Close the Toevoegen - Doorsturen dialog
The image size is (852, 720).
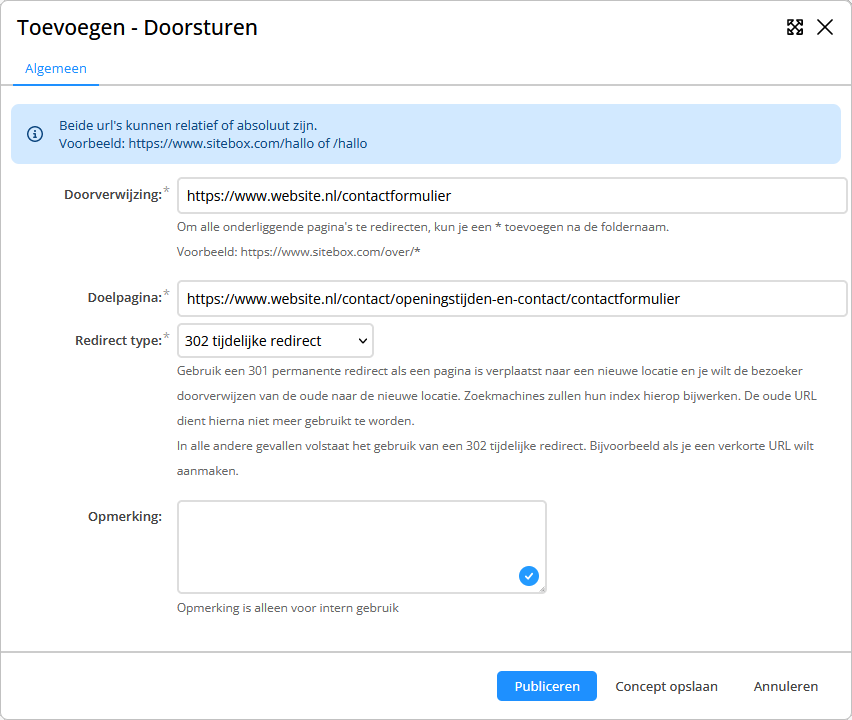[825, 27]
